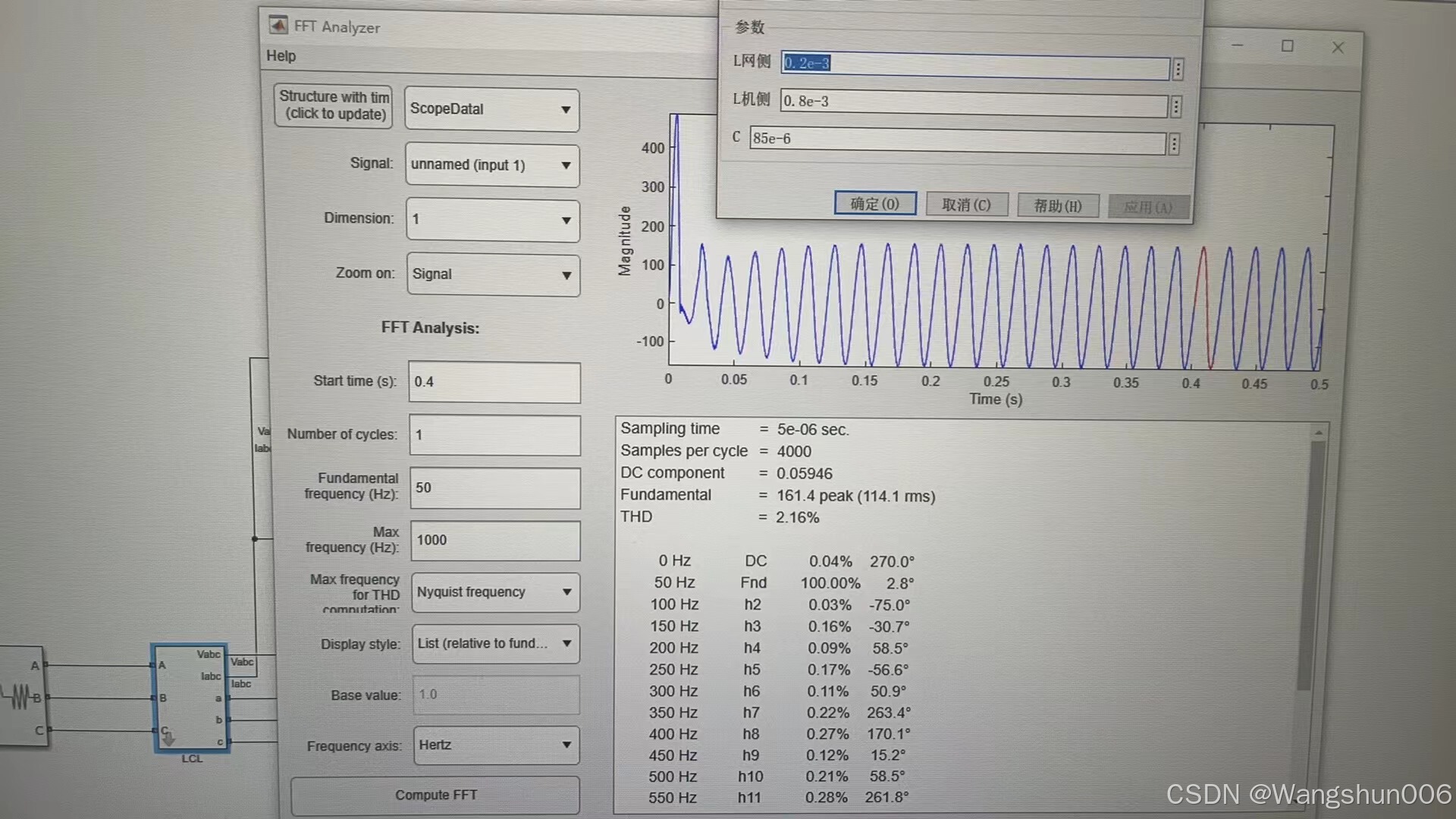Image resolution: width=1456 pixels, height=819 pixels.
Task: Click the MATLAB icon in FFT Analyzer title
Action: point(278,26)
